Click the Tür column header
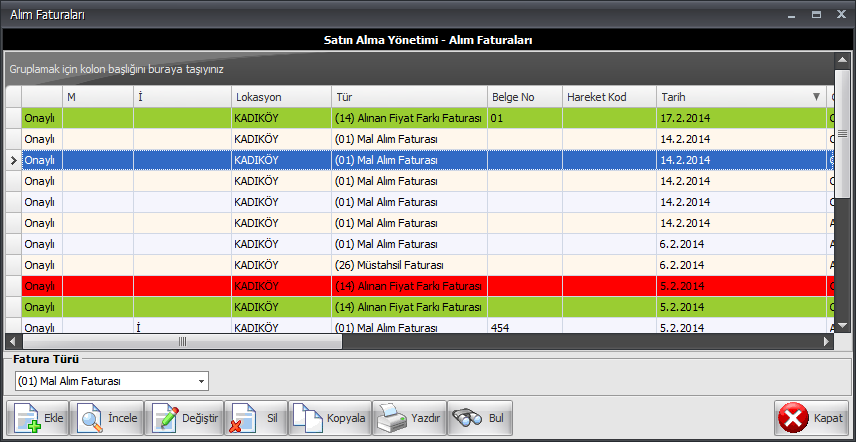This screenshot has width=856, height=442. (x=409, y=97)
